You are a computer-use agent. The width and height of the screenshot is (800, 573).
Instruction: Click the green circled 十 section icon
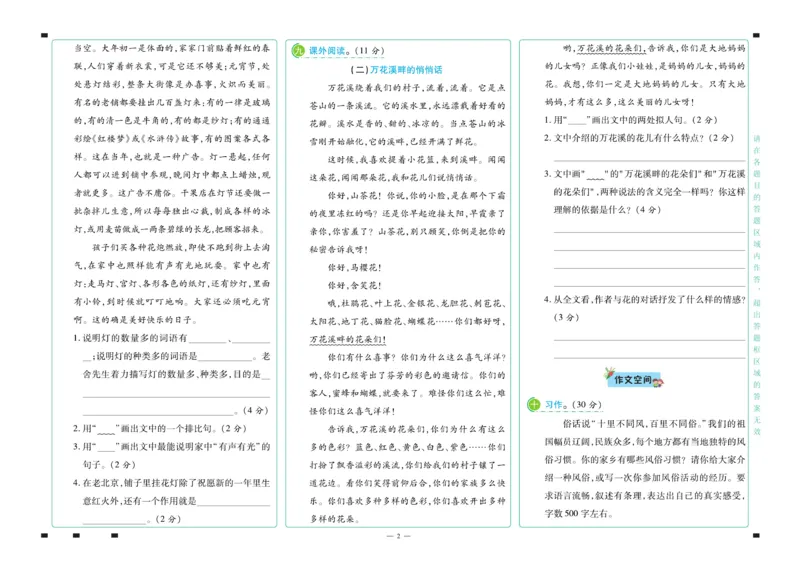coord(534,405)
